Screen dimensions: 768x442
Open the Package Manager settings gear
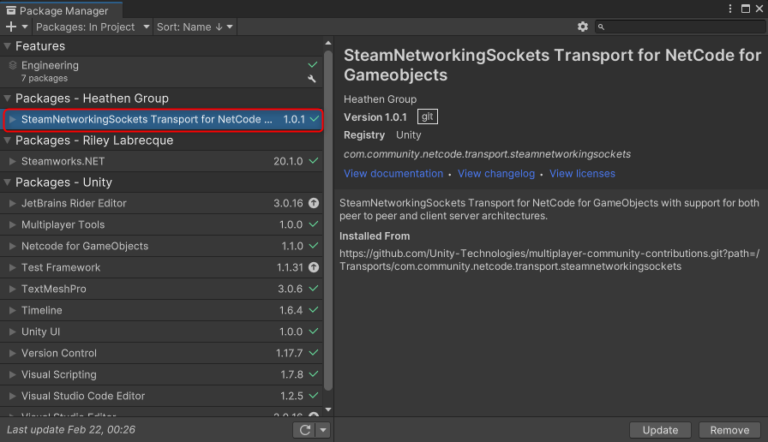(x=583, y=27)
